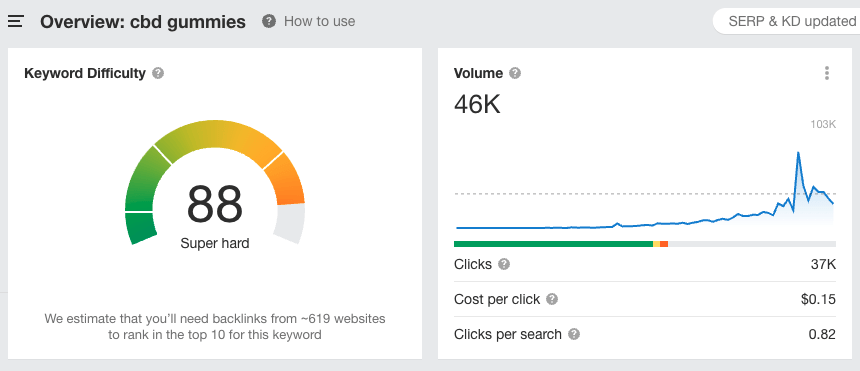Open the Volume card three-dot menu
Image resolution: width=860 pixels, height=371 pixels.
click(x=827, y=73)
